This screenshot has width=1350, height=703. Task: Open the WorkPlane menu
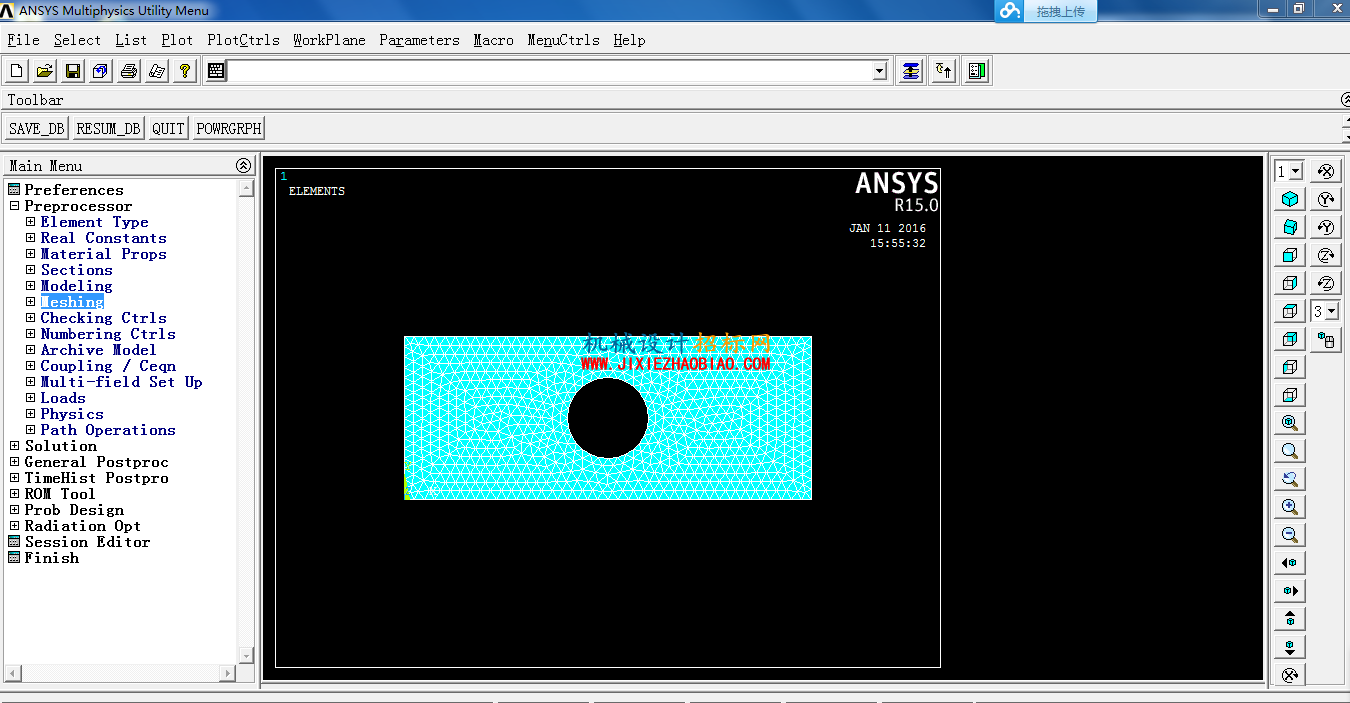tap(329, 40)
